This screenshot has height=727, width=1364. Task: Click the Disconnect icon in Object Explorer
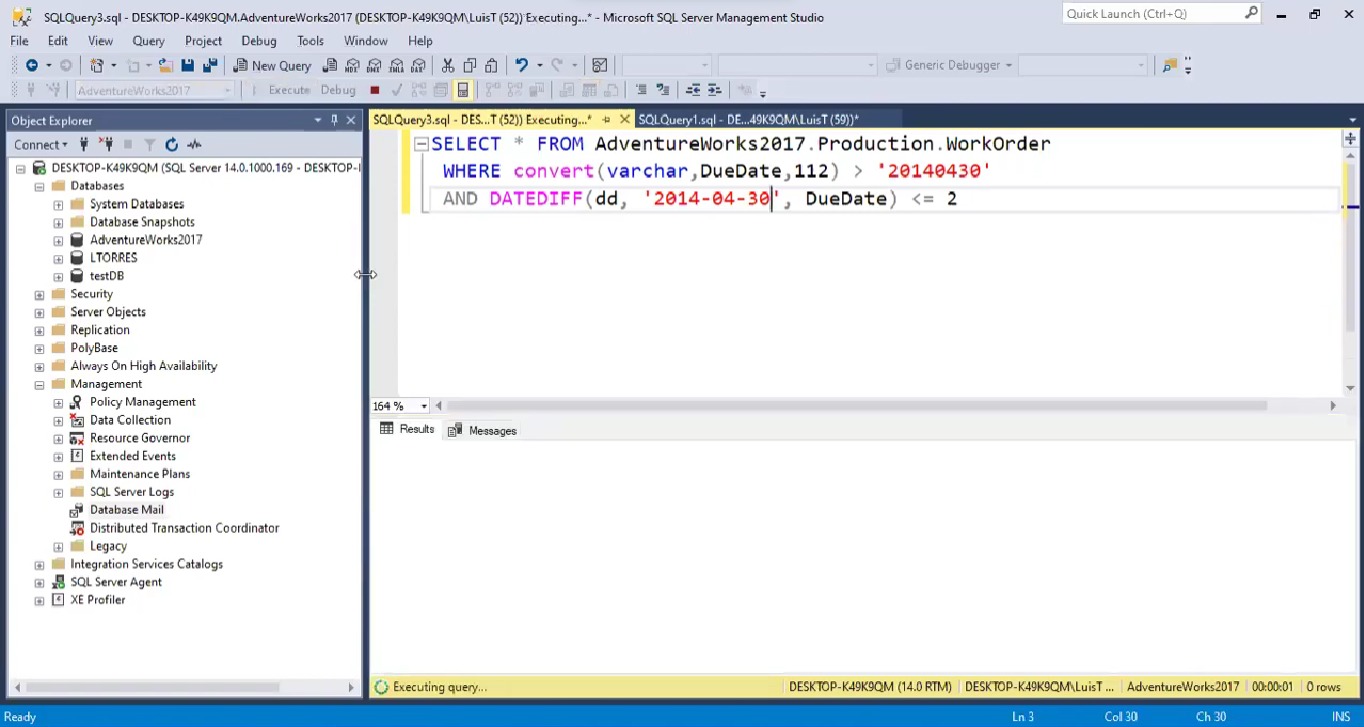tap(106, 145)
